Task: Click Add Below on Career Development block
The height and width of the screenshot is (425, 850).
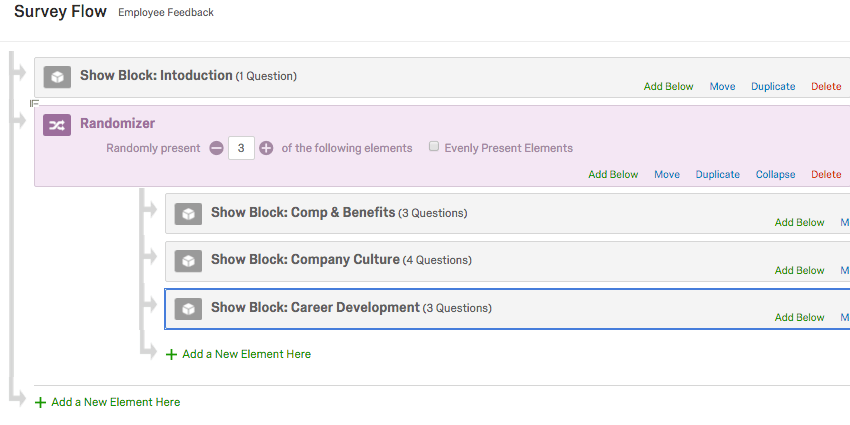Action: coord(799,317)
